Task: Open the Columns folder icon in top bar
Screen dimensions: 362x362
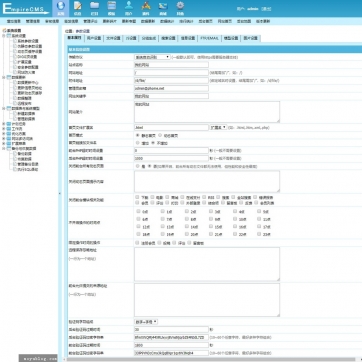Action: 94,5
